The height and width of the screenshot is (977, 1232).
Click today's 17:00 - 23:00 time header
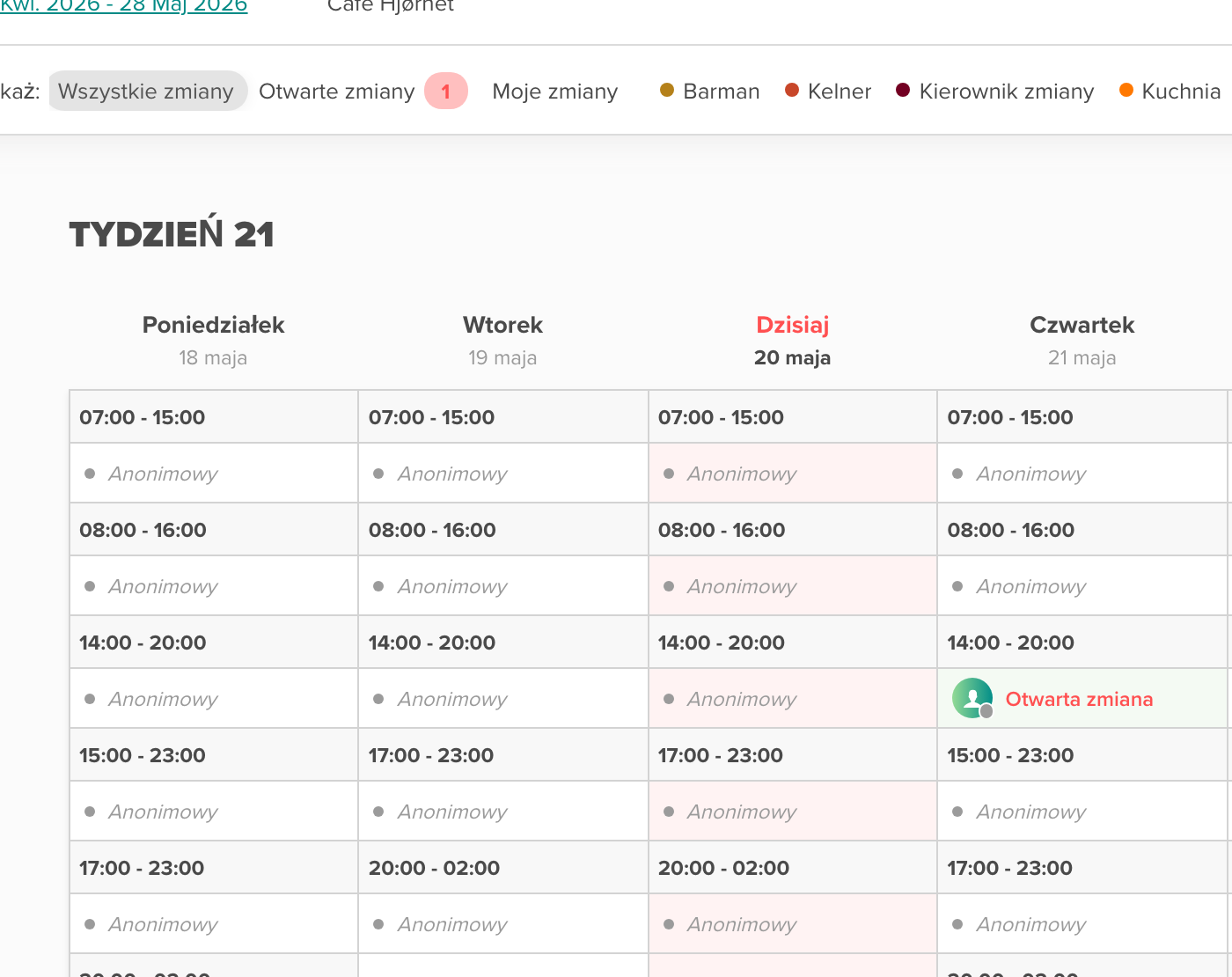pyautogui.click(x=793, y=755)
